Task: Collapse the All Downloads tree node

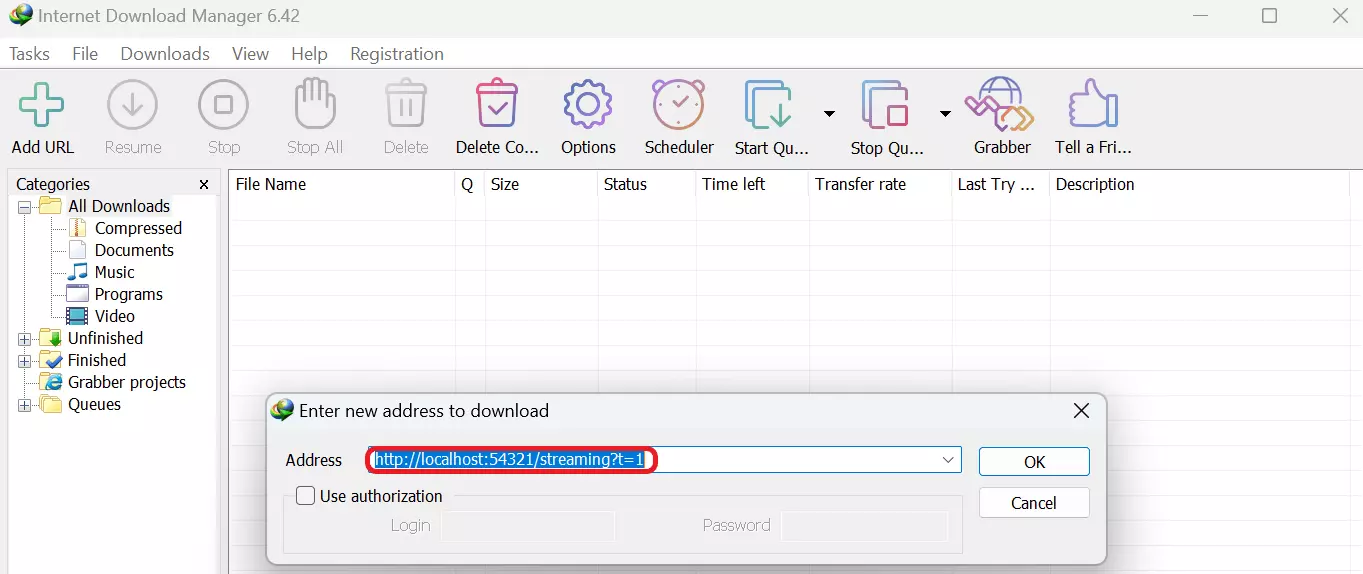Action: coord(25,207)
